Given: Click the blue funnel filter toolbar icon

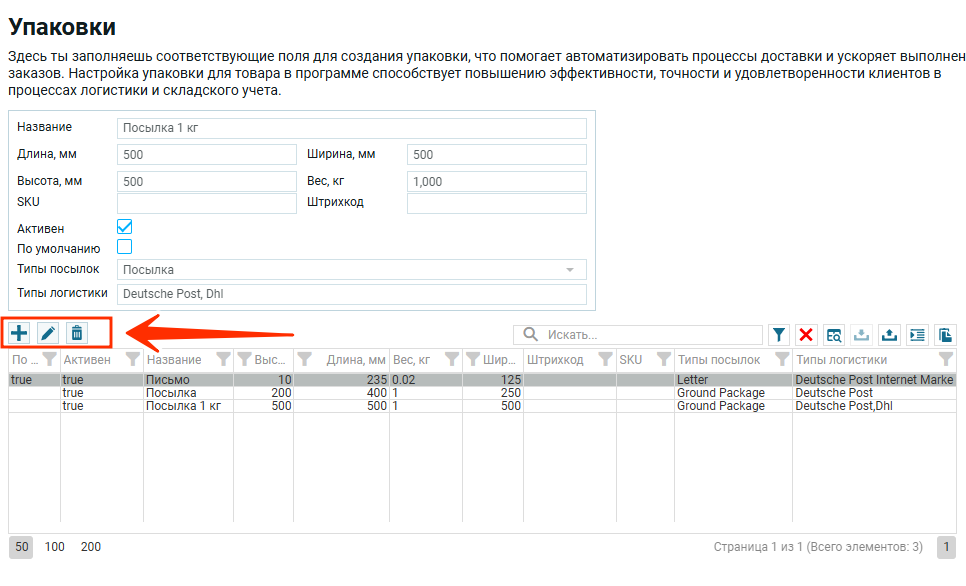Looking at the screenshot, I should [779, 335].
